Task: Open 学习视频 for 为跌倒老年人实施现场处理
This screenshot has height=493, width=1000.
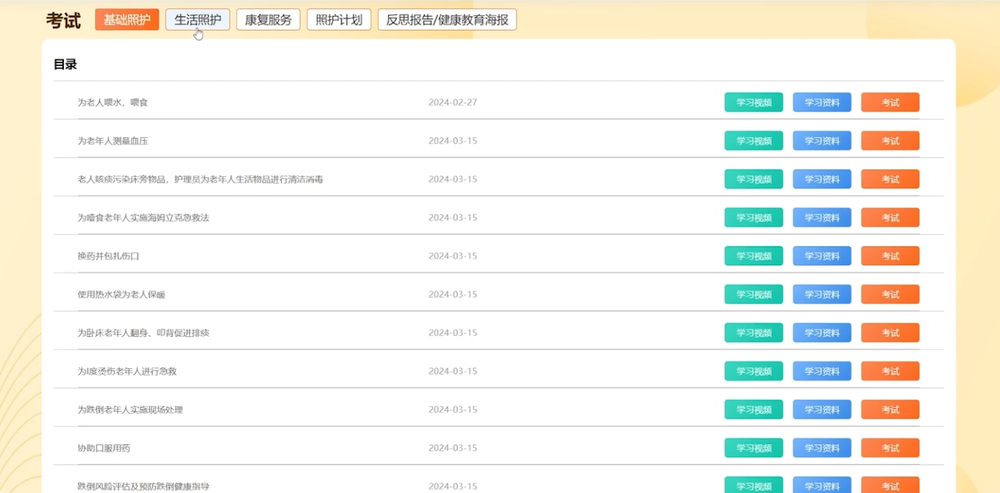Action: 754,409
